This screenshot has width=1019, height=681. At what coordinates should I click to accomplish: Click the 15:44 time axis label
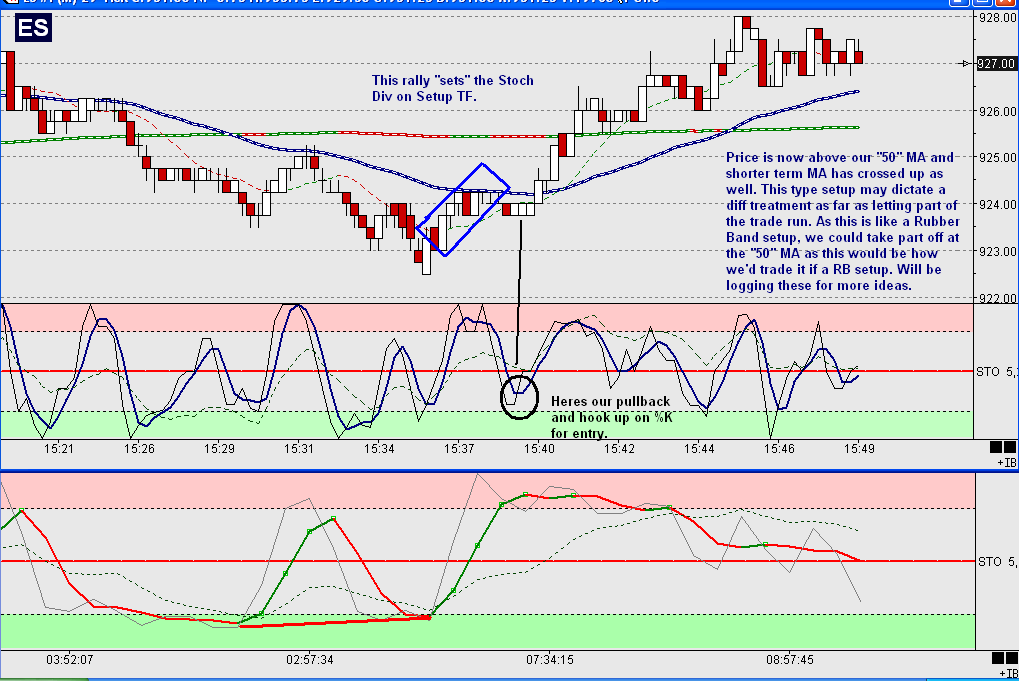[699, 448]
